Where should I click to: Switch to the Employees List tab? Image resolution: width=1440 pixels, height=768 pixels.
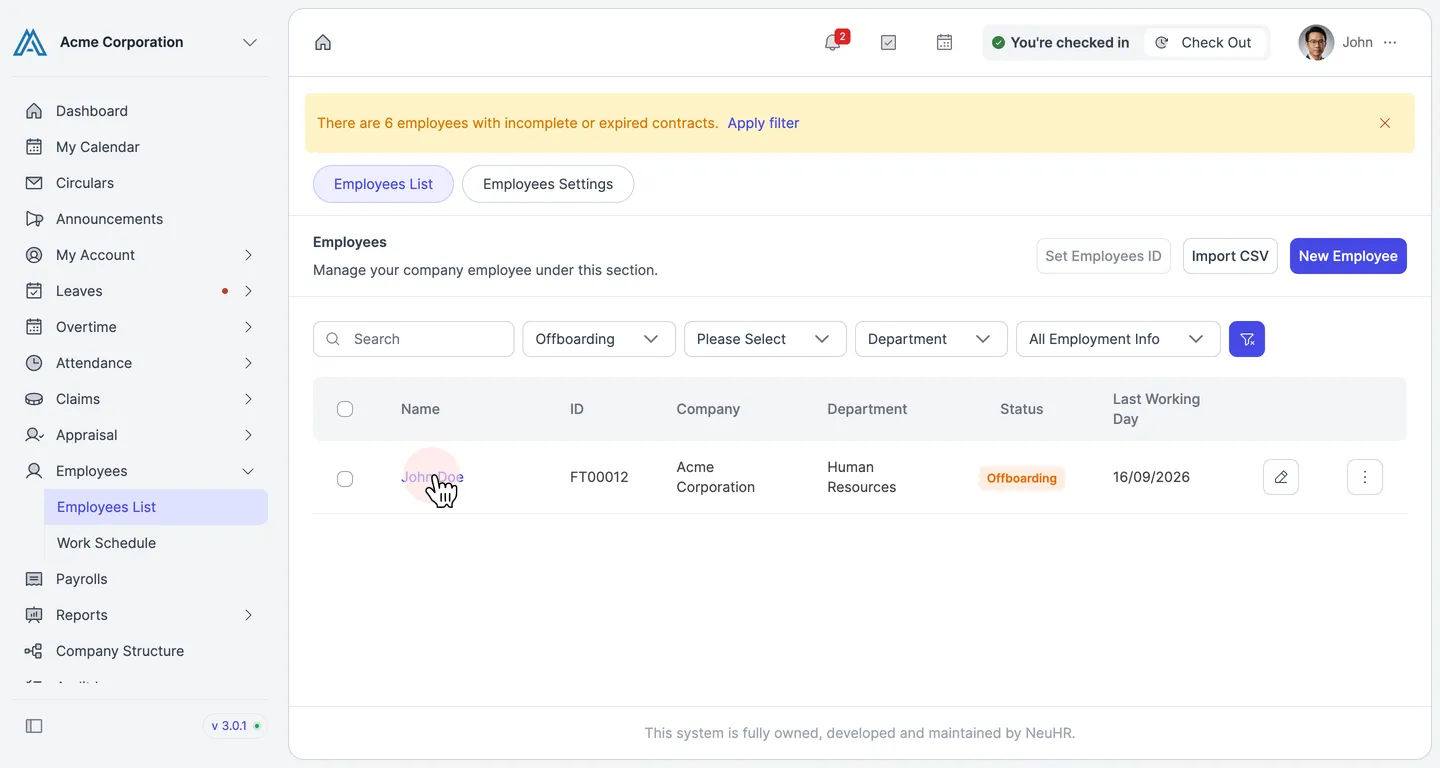point(383,184)
